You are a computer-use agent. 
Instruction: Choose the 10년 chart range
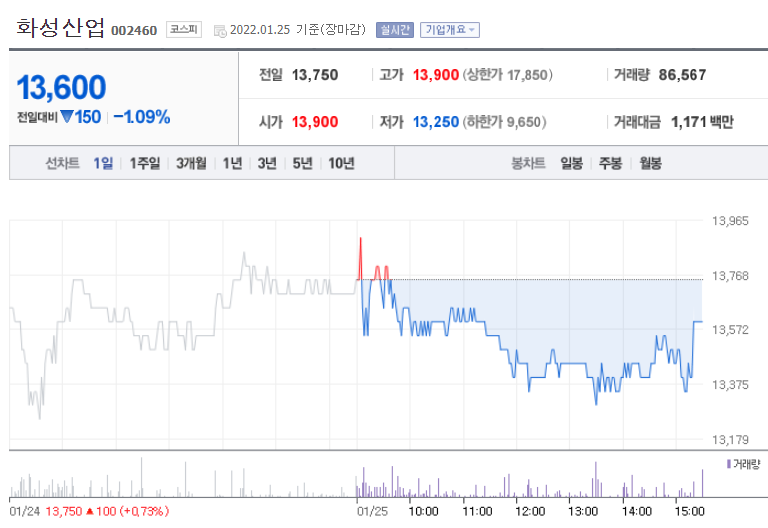[x=341, y=163]
